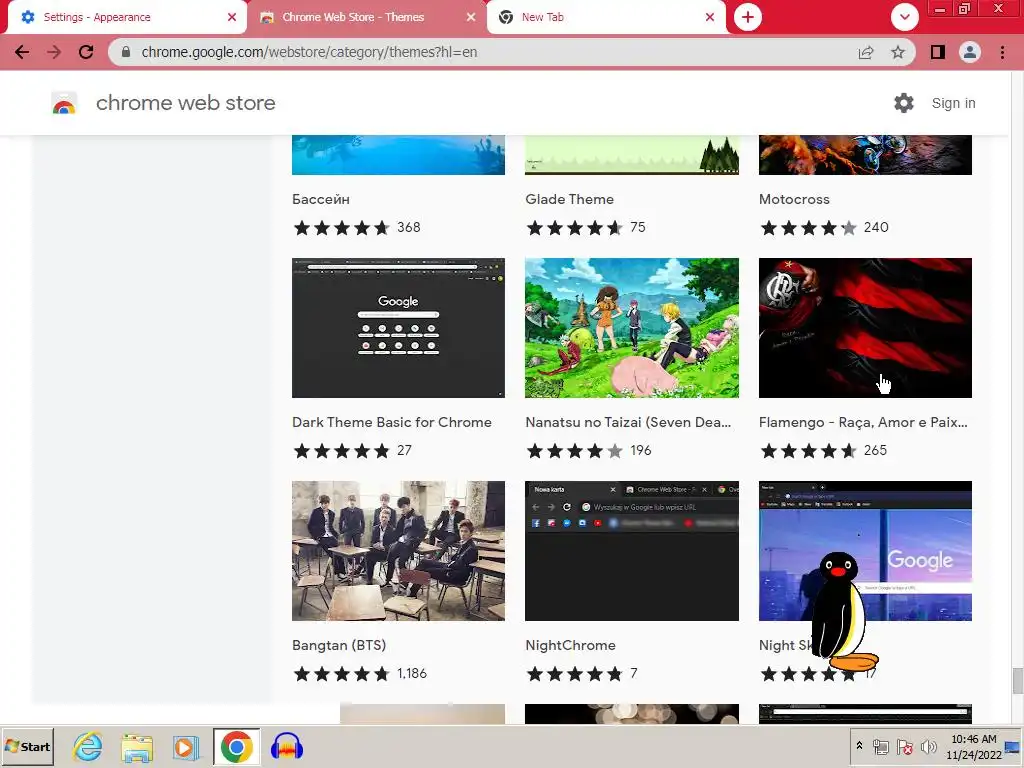The width and height of the screenshot is (1024, 768).
Task: Click the Glade Theme star rating 75
Action: pos(586,227)
